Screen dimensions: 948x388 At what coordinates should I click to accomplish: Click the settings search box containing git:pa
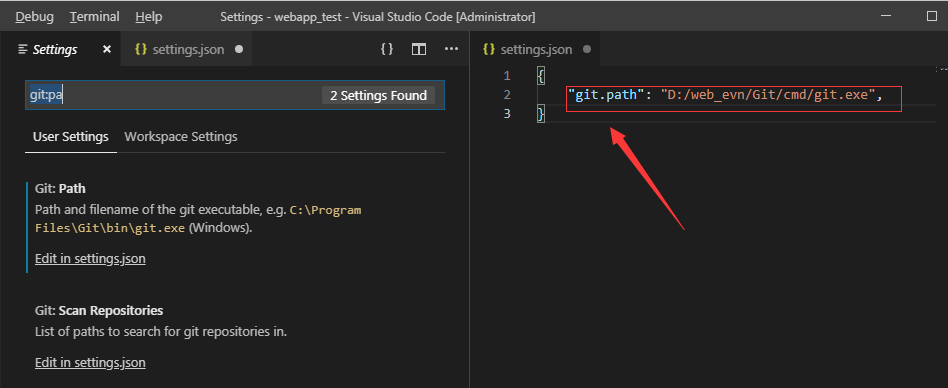point(235,95)
